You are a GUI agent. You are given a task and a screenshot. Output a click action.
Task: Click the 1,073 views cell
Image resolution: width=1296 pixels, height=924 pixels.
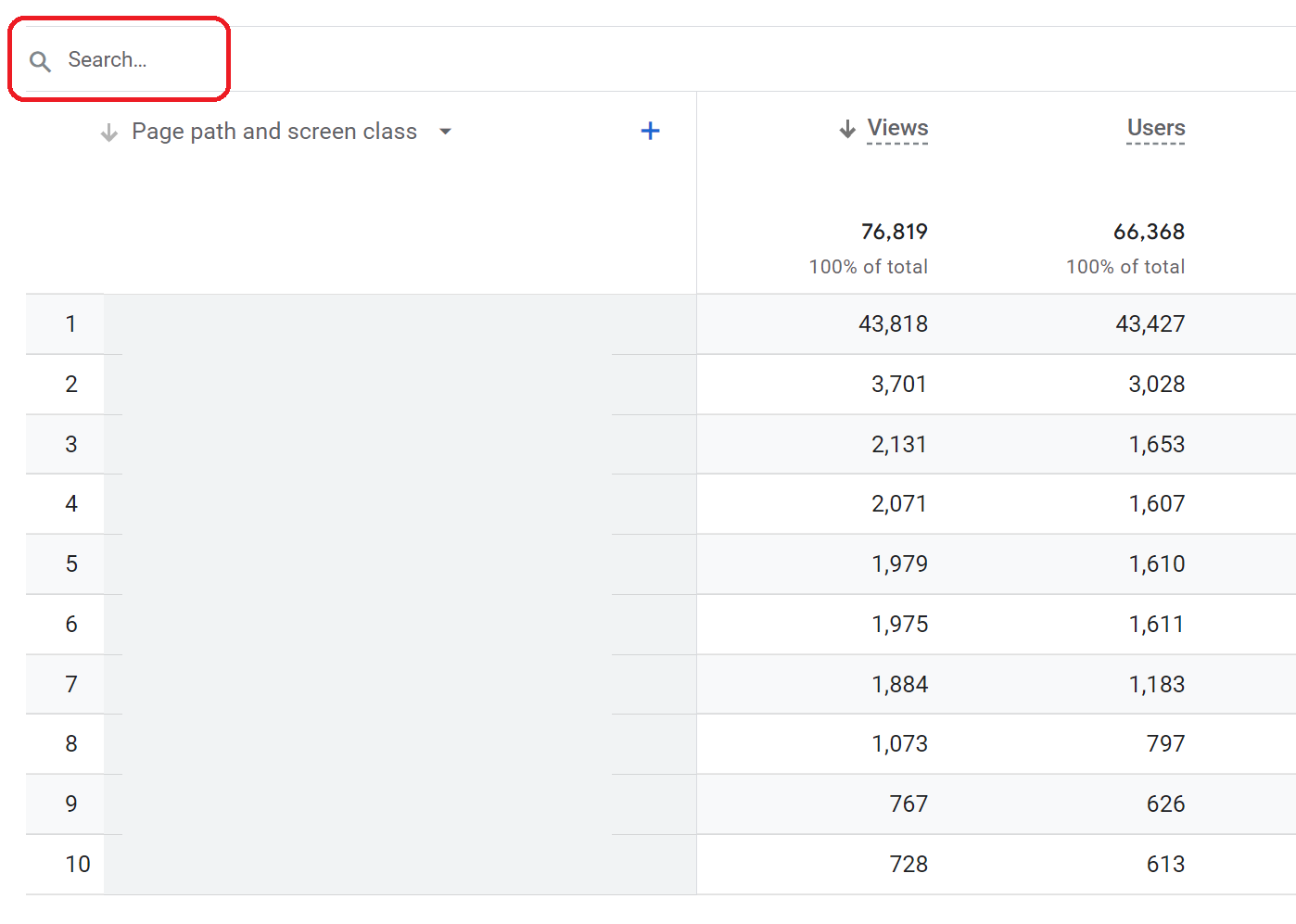tap(899, 744)
